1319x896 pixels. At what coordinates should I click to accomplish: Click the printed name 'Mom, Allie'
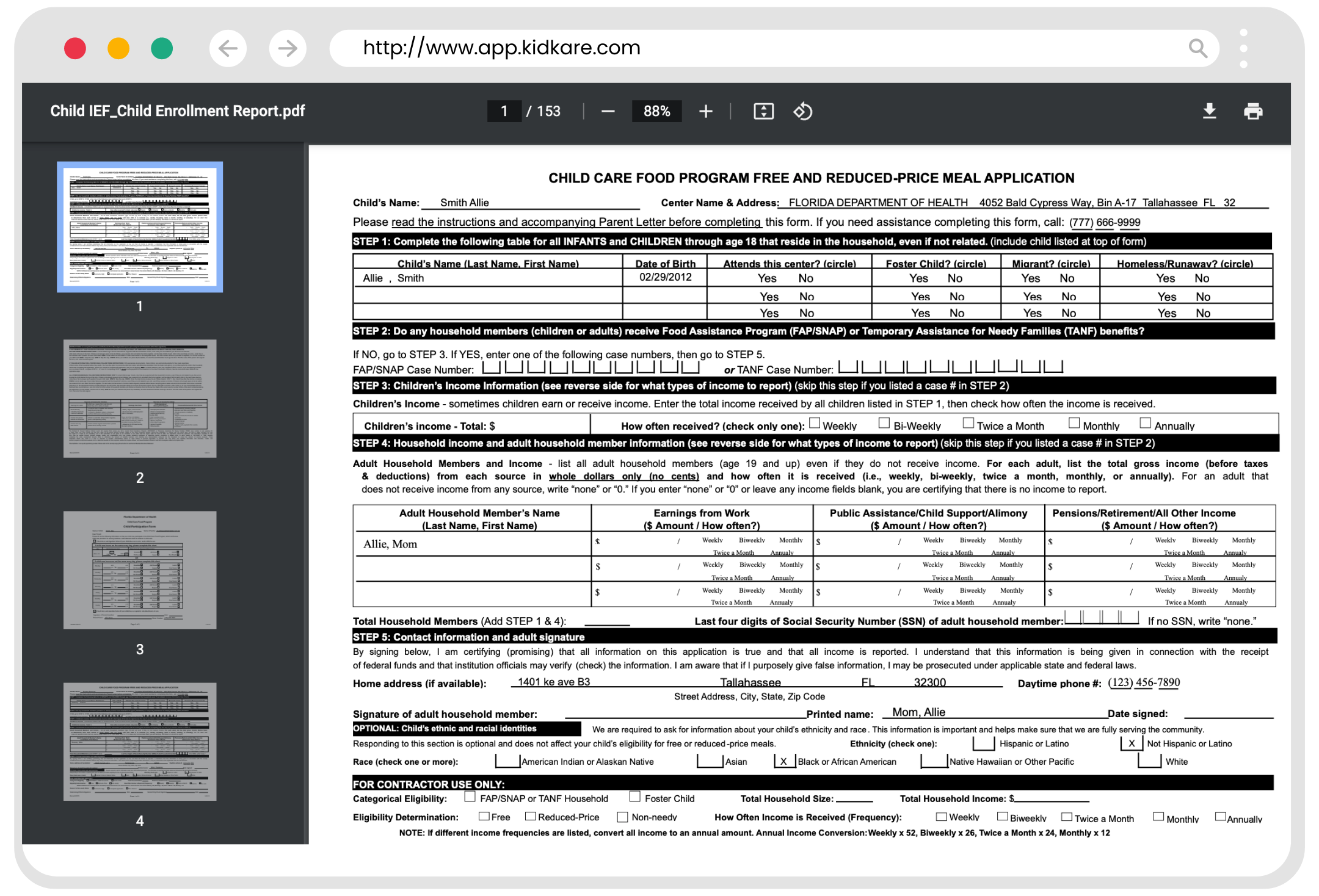tap(918, 712)
